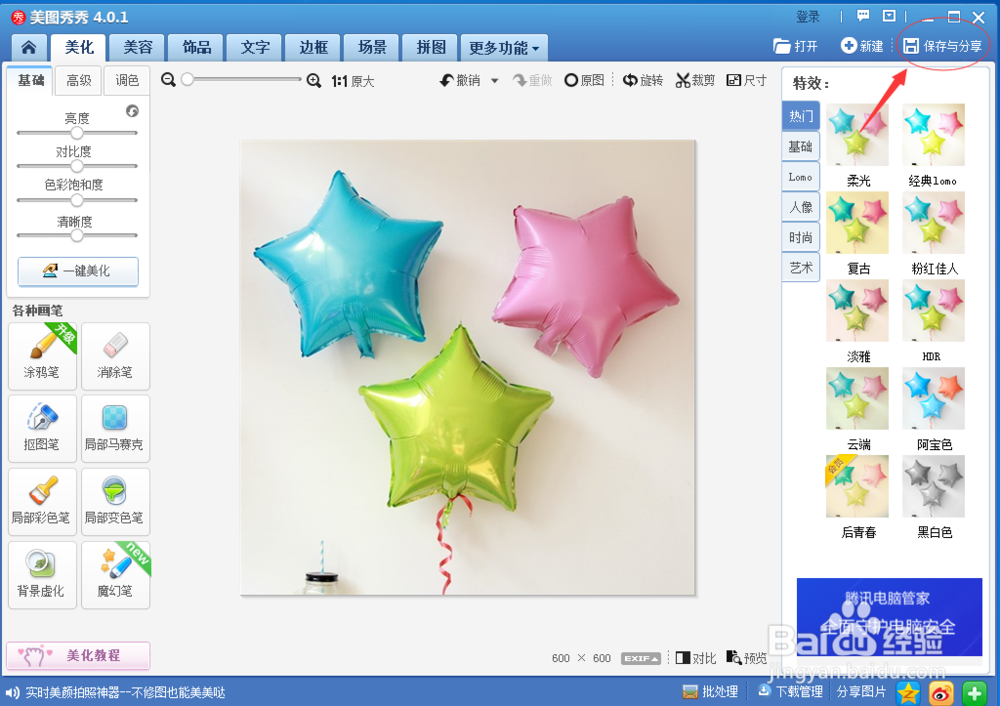Click 裁剪 crop tool
Viewport: 1000px width, 706px height.
click(x=695, y=80)
